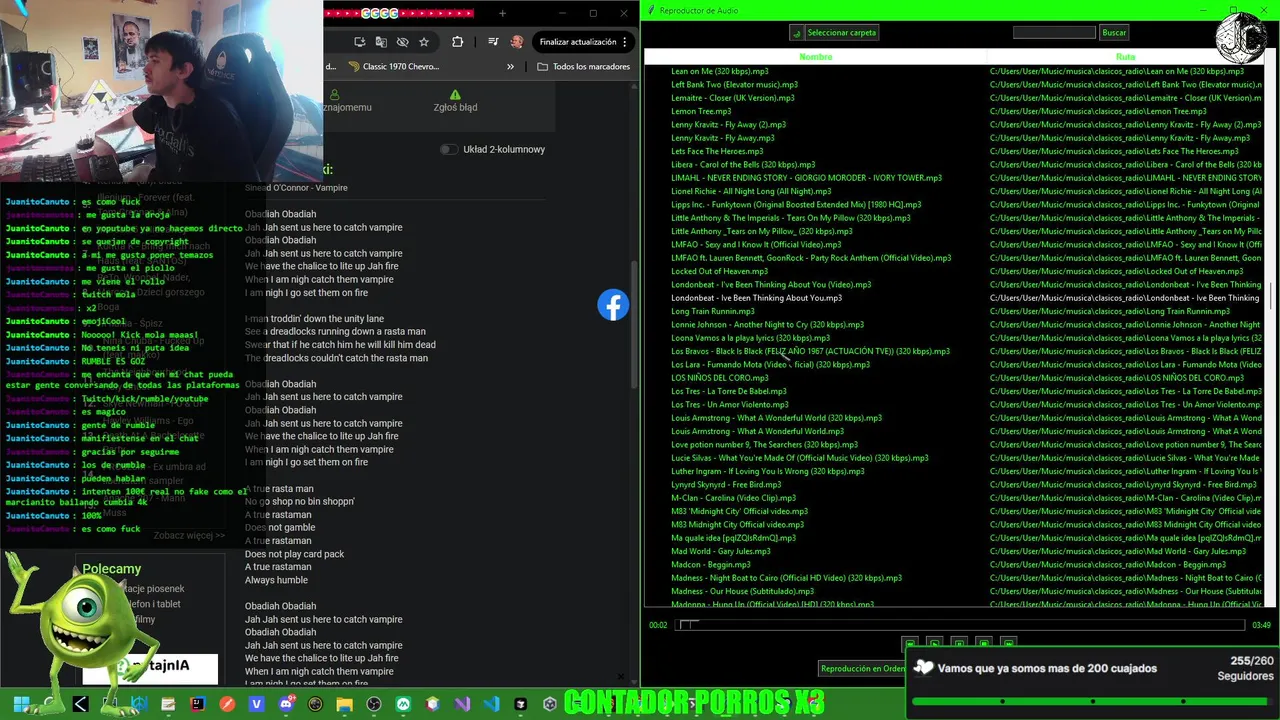The image size is (1280, 720).
Task: Click the Facebook share icon
Action: click(x=613, y=305)
